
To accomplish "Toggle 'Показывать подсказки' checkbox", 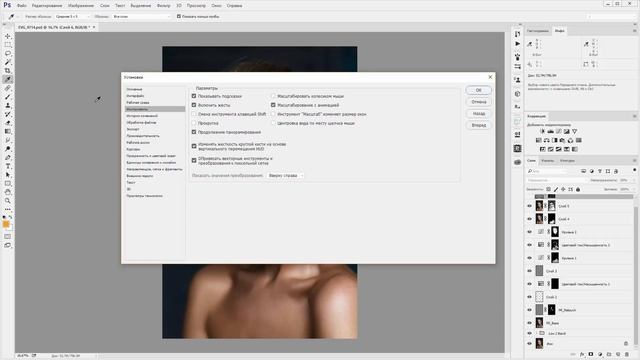I will (x=194, y=96).
